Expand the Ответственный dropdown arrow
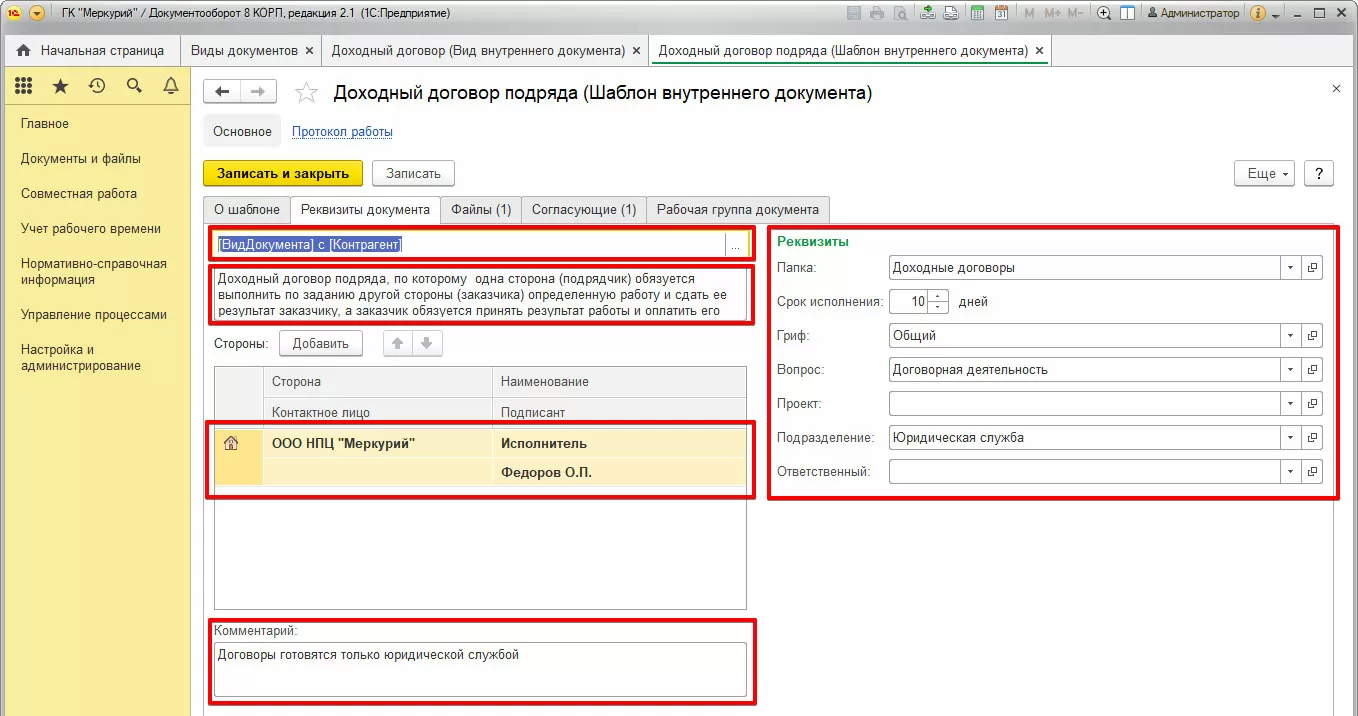The width and height of the screenshot is (1358, 716). [x=1290, y=472]
